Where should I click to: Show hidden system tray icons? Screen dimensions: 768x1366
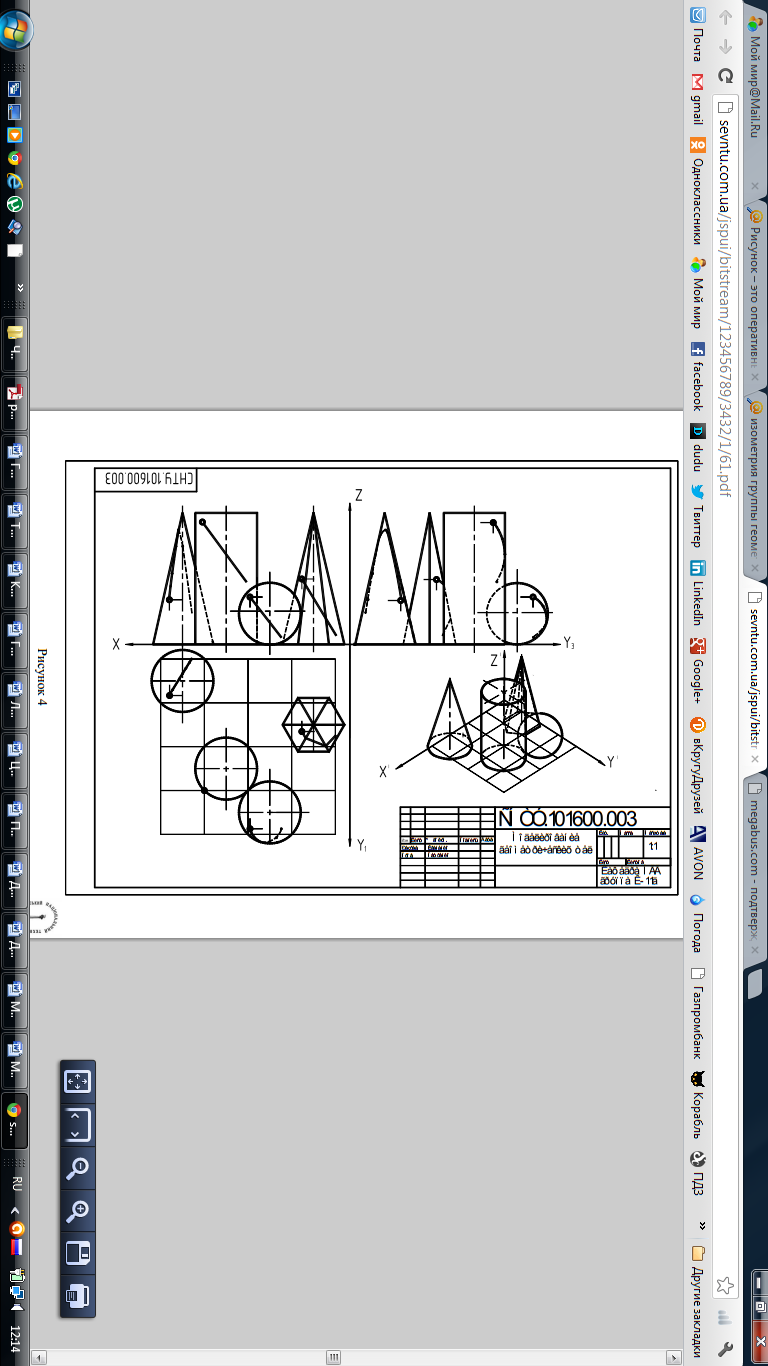pos(16,1208)
